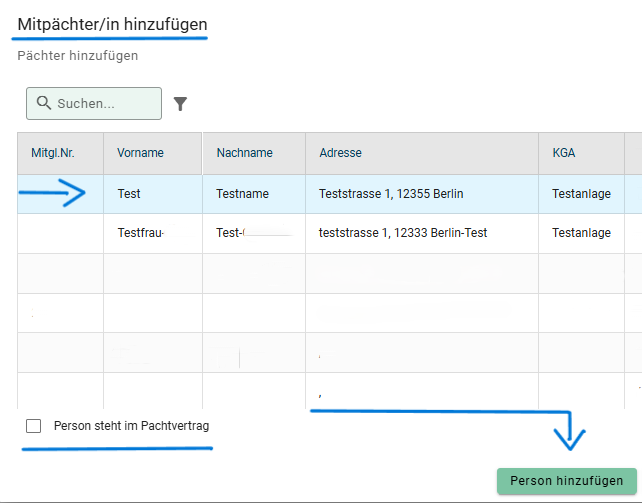Screen dimensions: 642x503
Task: Click empty Mitgl.Nr. cell of Test row
Action: pyautogui.click(x=60, y=194)
